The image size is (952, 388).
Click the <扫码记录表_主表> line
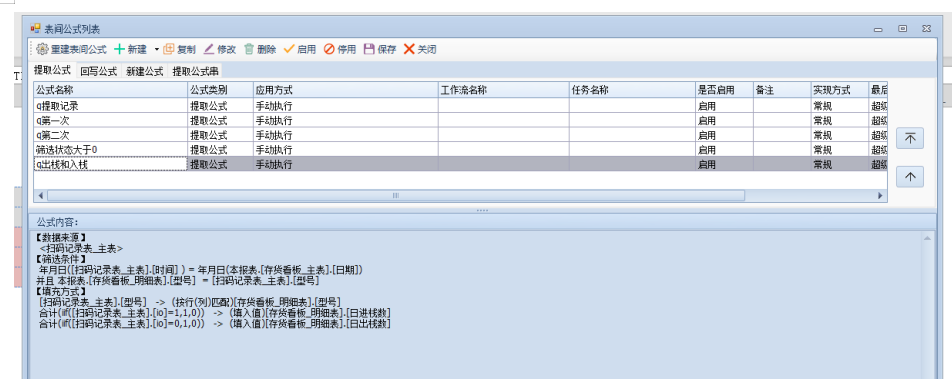point(81,248)
